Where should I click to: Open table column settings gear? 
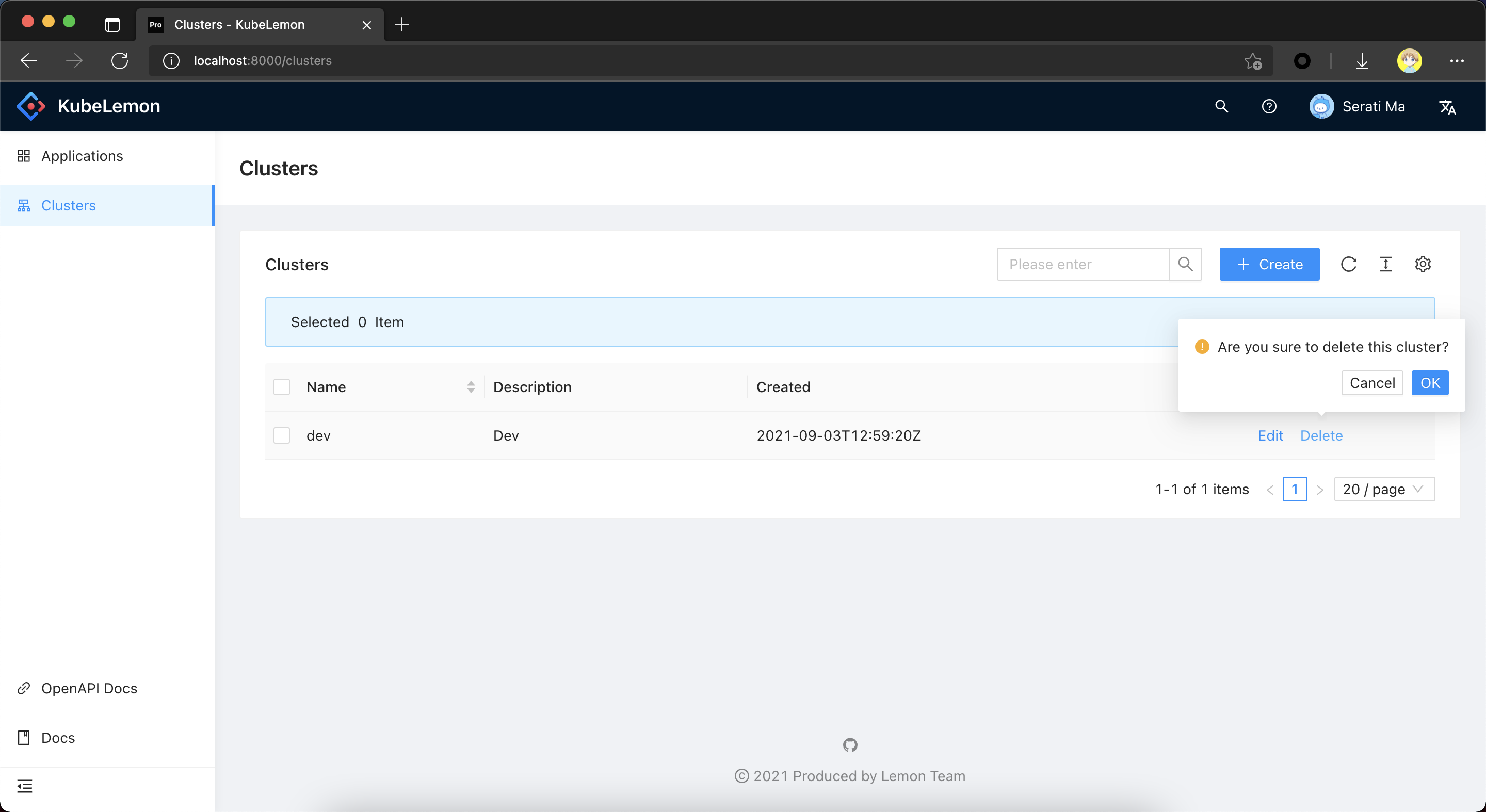(1423, 264)
